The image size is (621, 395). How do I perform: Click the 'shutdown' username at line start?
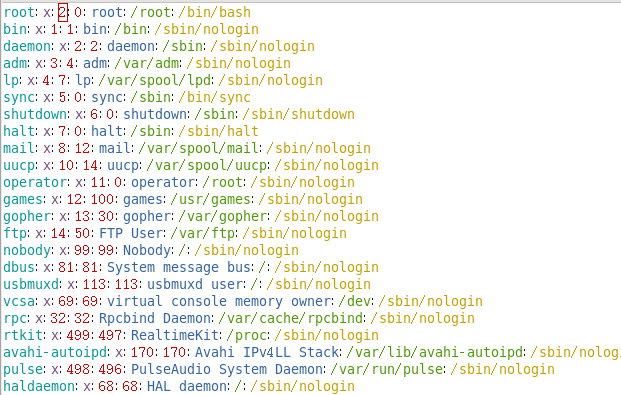pos(35,114)
